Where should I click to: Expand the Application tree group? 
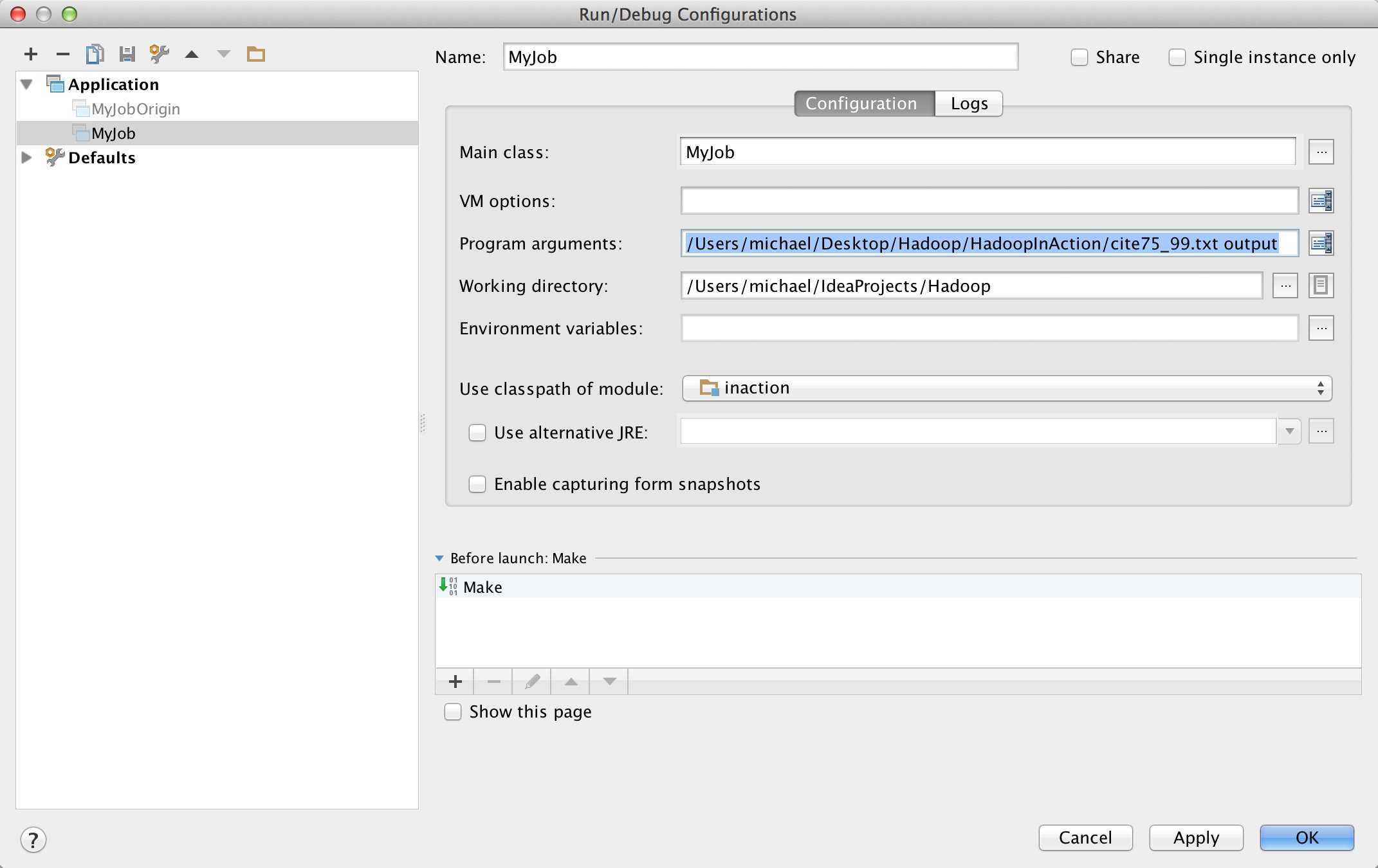28,84
